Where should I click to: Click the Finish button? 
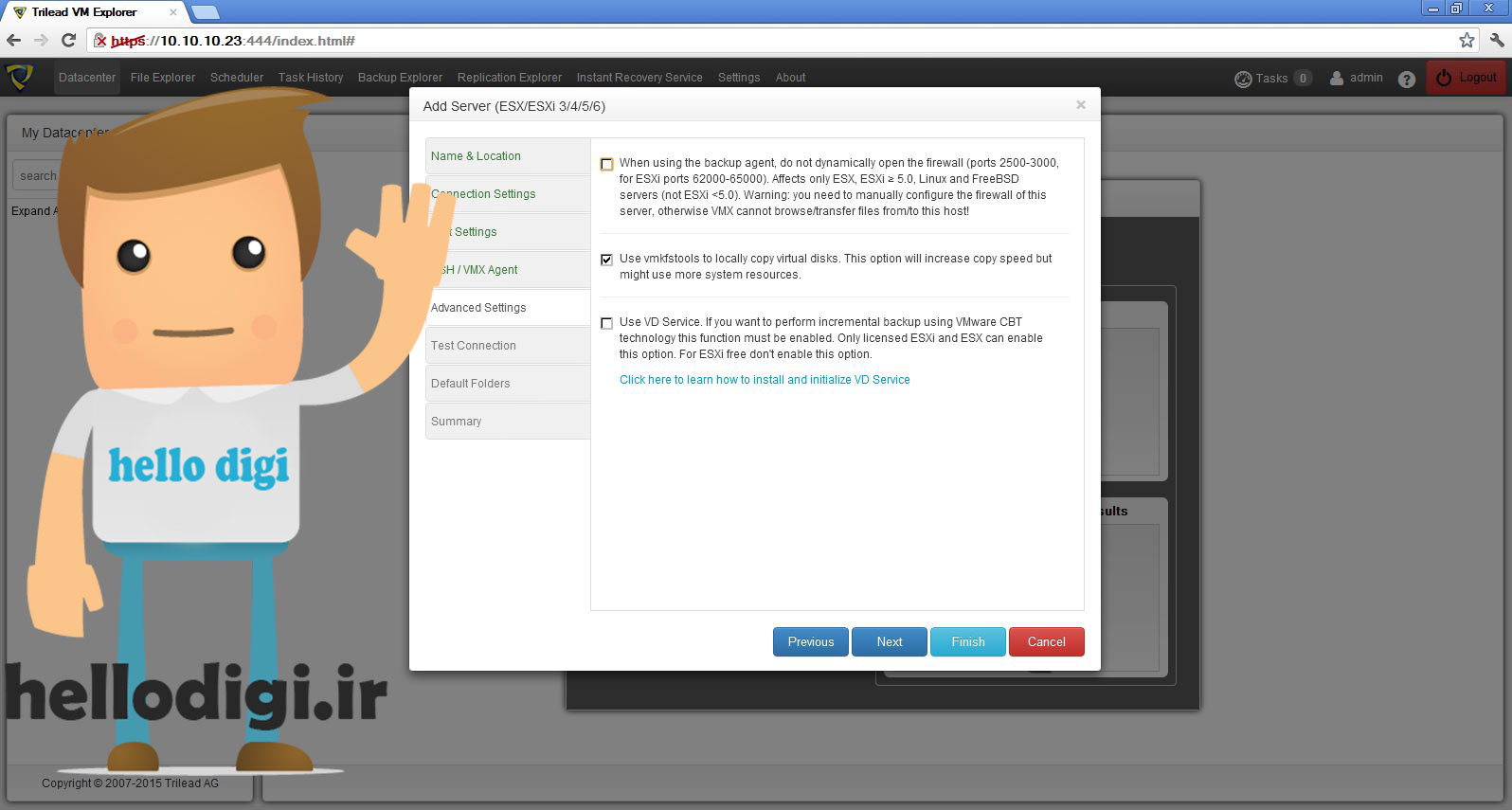coord(968,641)
